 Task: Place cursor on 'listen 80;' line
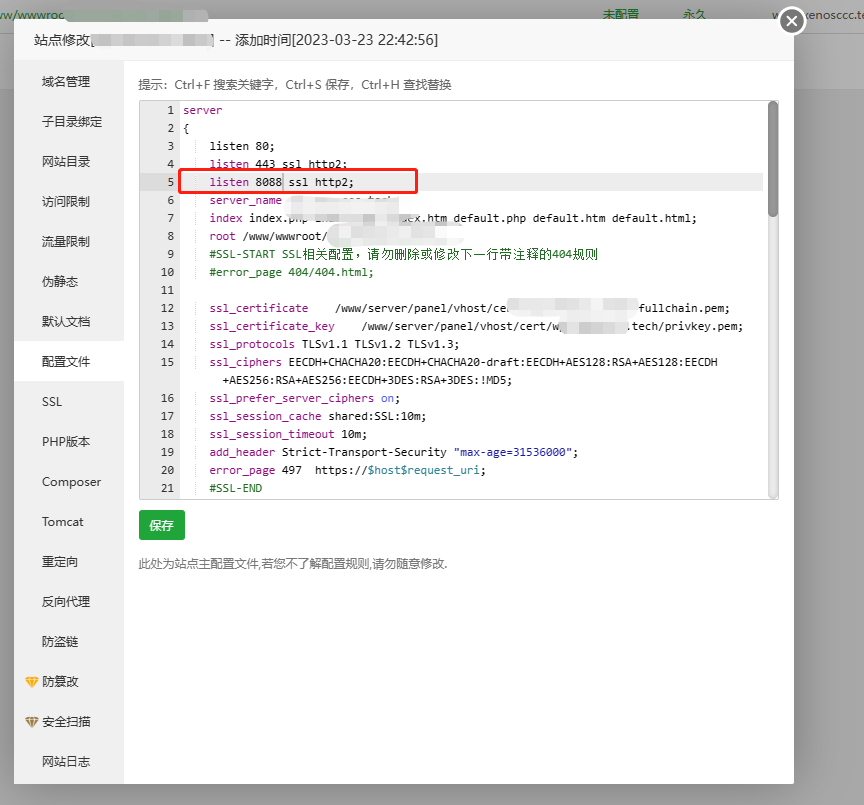(241, 146)
